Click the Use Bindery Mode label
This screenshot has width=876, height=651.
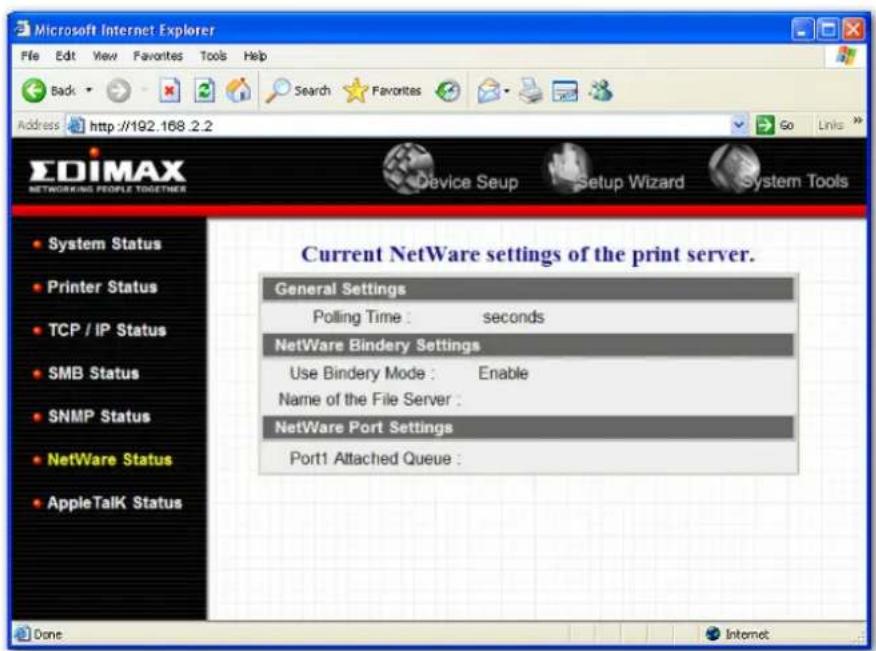[361, 373]
